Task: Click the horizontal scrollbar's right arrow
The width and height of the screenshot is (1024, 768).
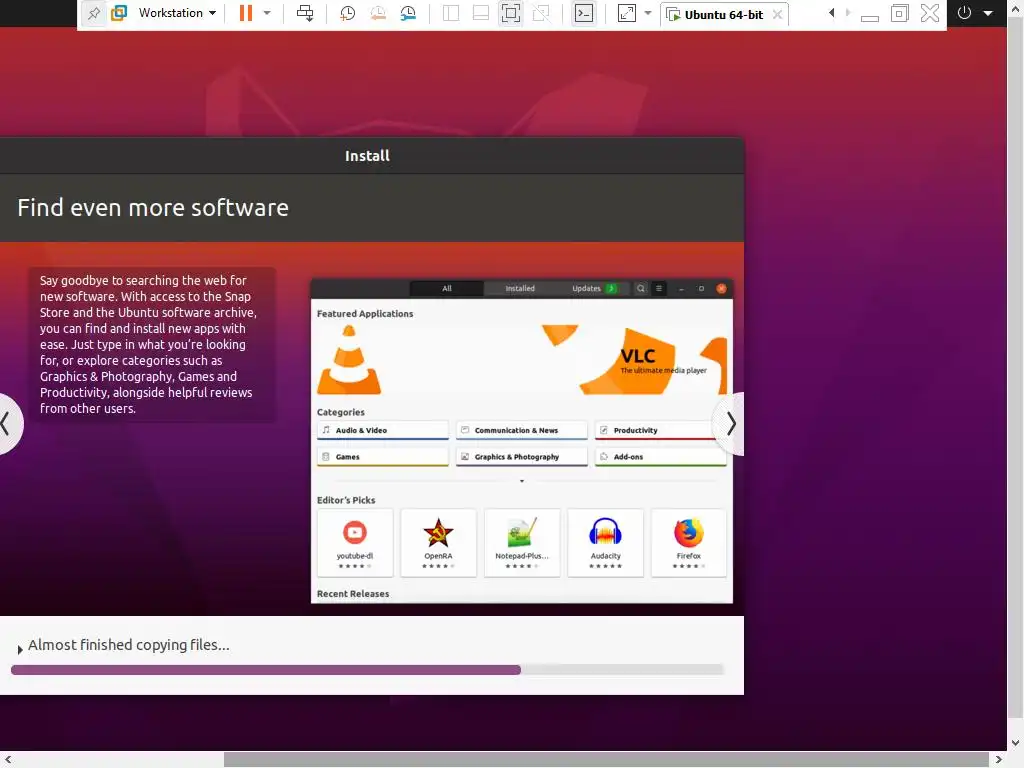Action: tap(999, 760)
